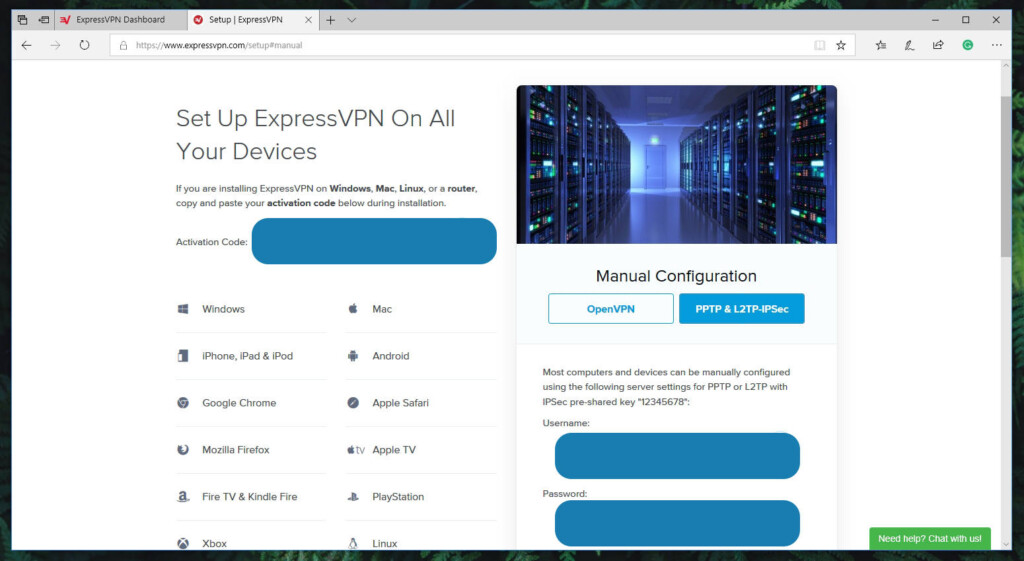1024x561 pixels.
Task: Click the iPhone, iPad & iPod device icon
Action: click(x=183, y=356)
